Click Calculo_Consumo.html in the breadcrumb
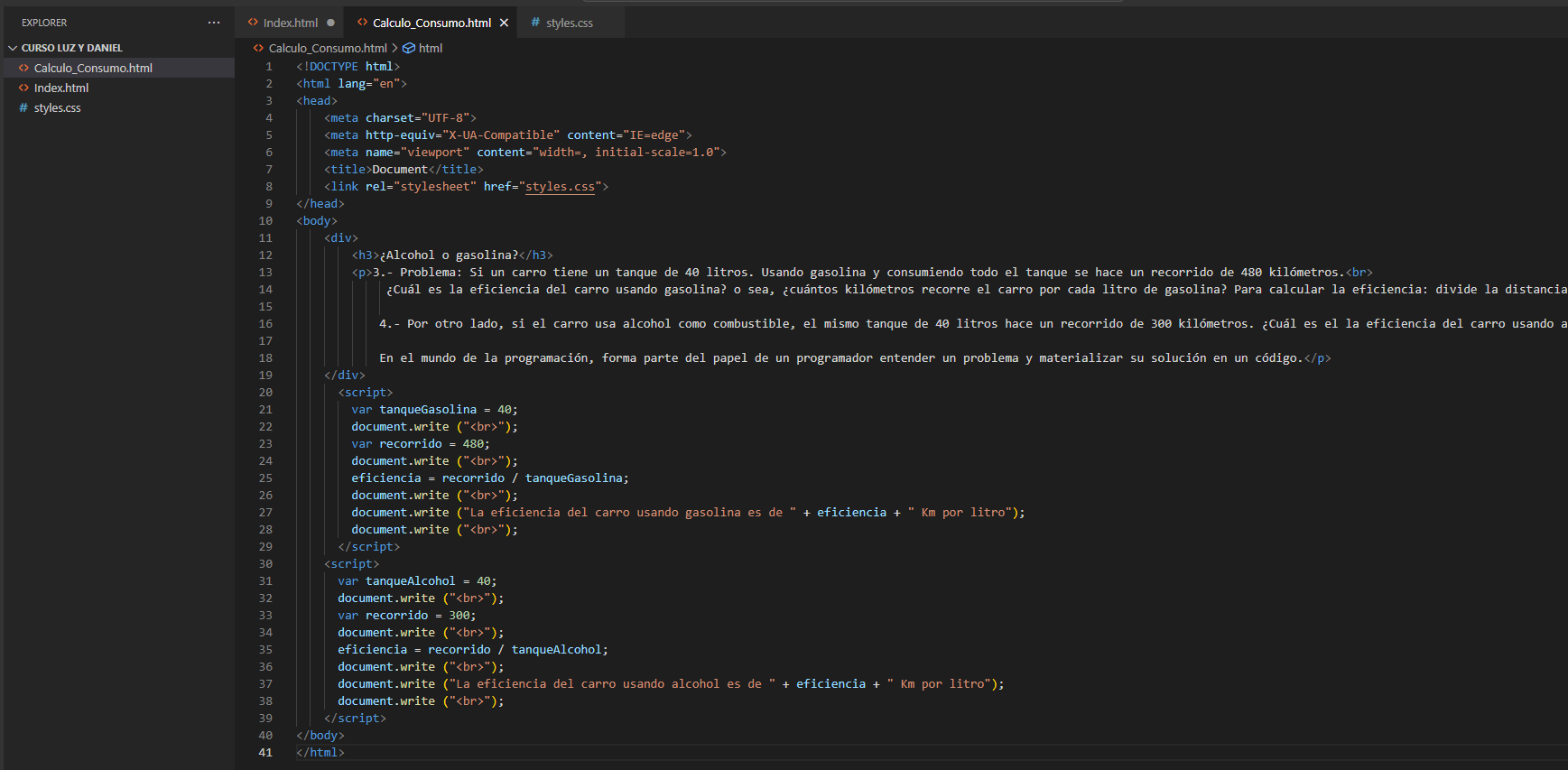This screenshot has width=1568, height=770. click(x=328, y=48)
